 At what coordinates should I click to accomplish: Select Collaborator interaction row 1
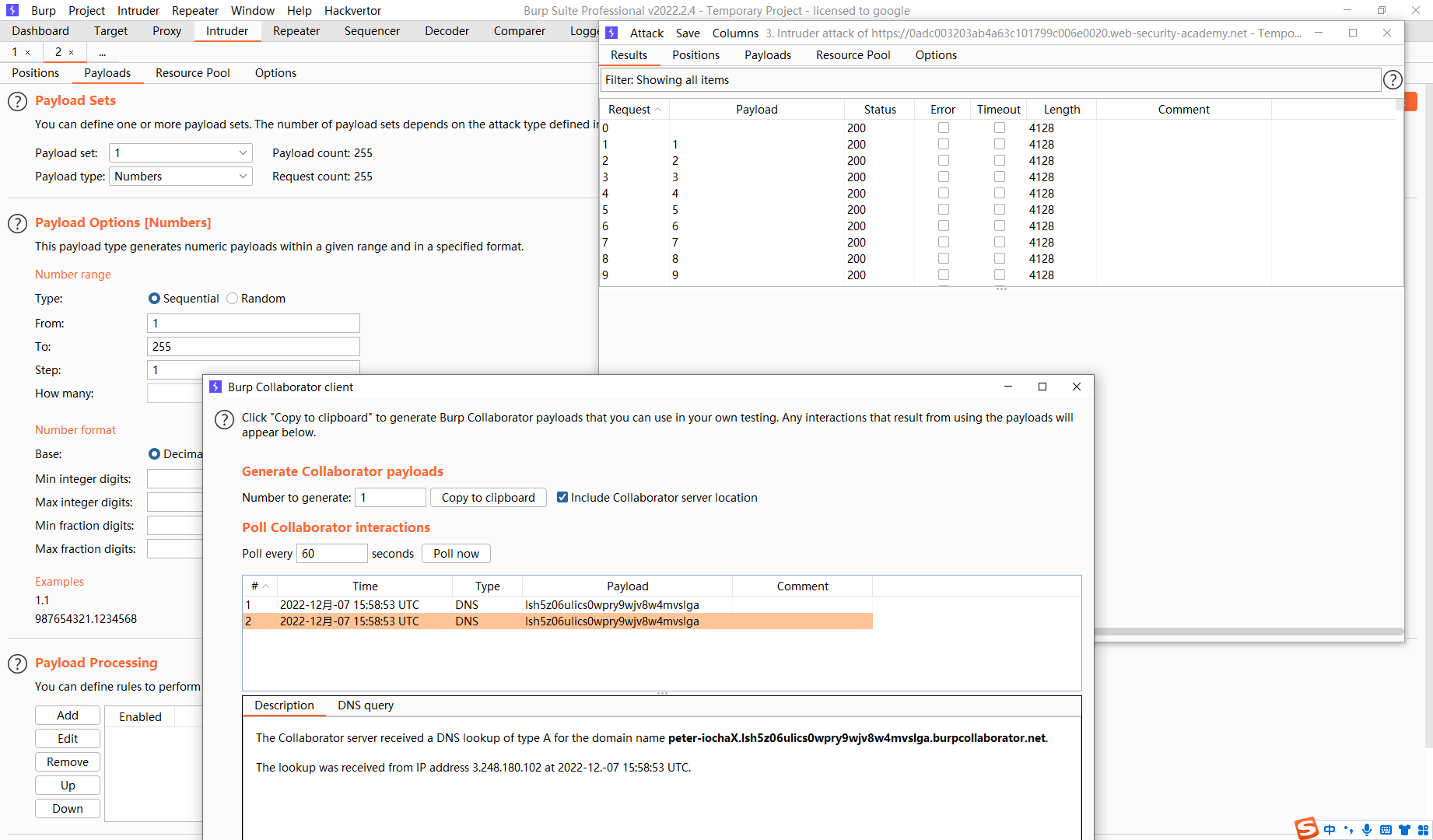pos(558,605)
